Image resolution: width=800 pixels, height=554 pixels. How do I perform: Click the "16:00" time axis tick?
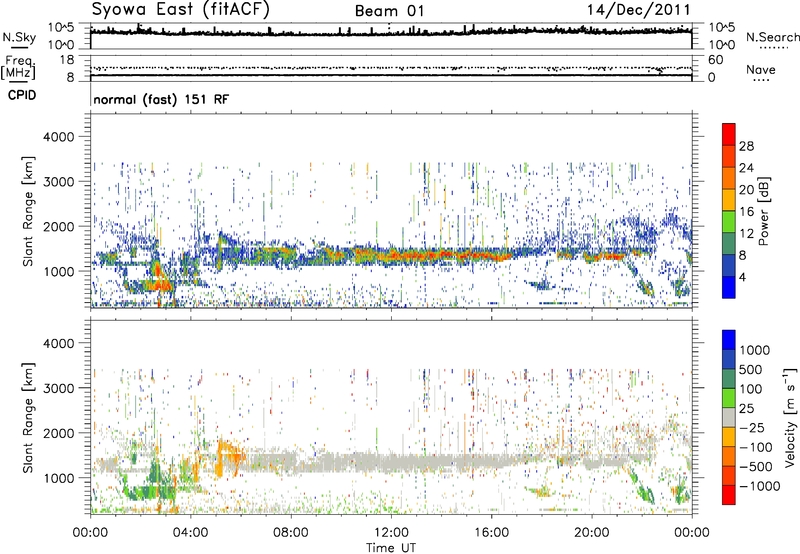(491, 533)
